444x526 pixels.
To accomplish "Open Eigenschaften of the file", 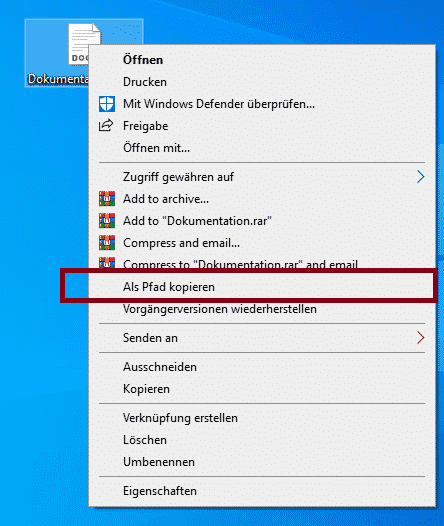I will point(160,491).
